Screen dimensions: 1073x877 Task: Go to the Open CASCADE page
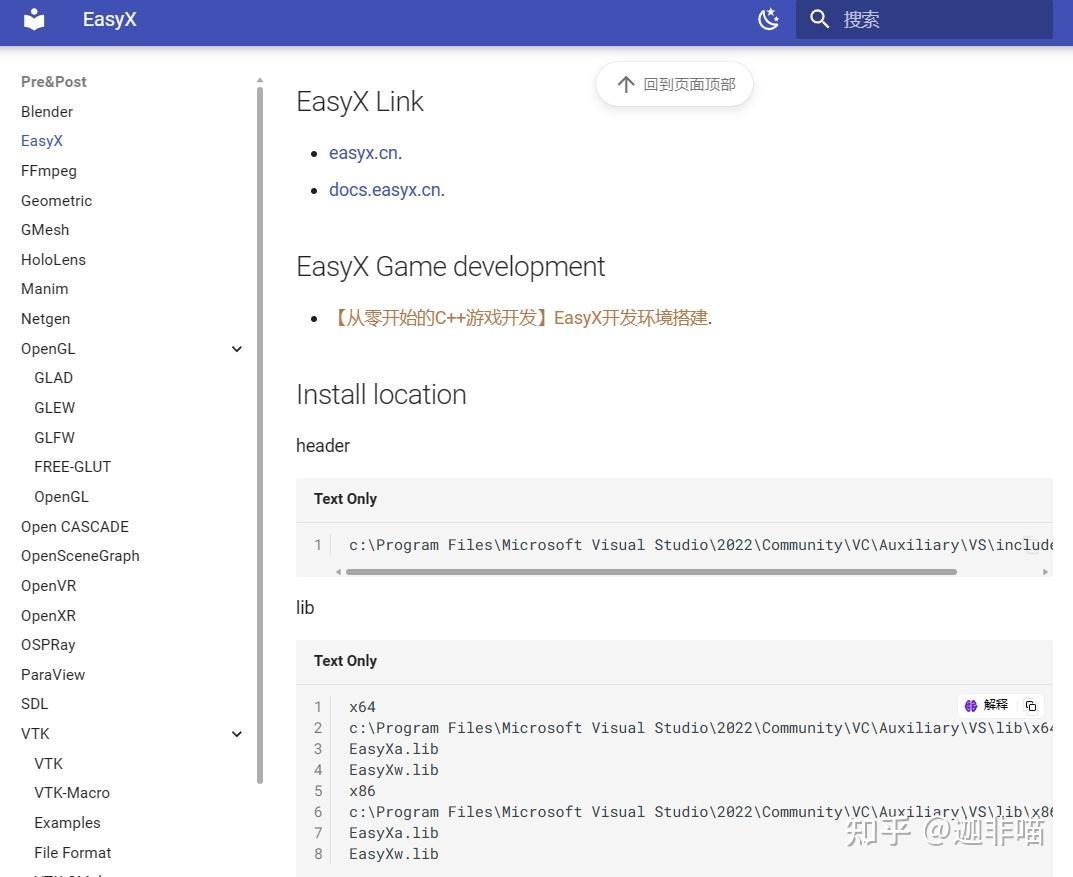[x=75, y=527]
